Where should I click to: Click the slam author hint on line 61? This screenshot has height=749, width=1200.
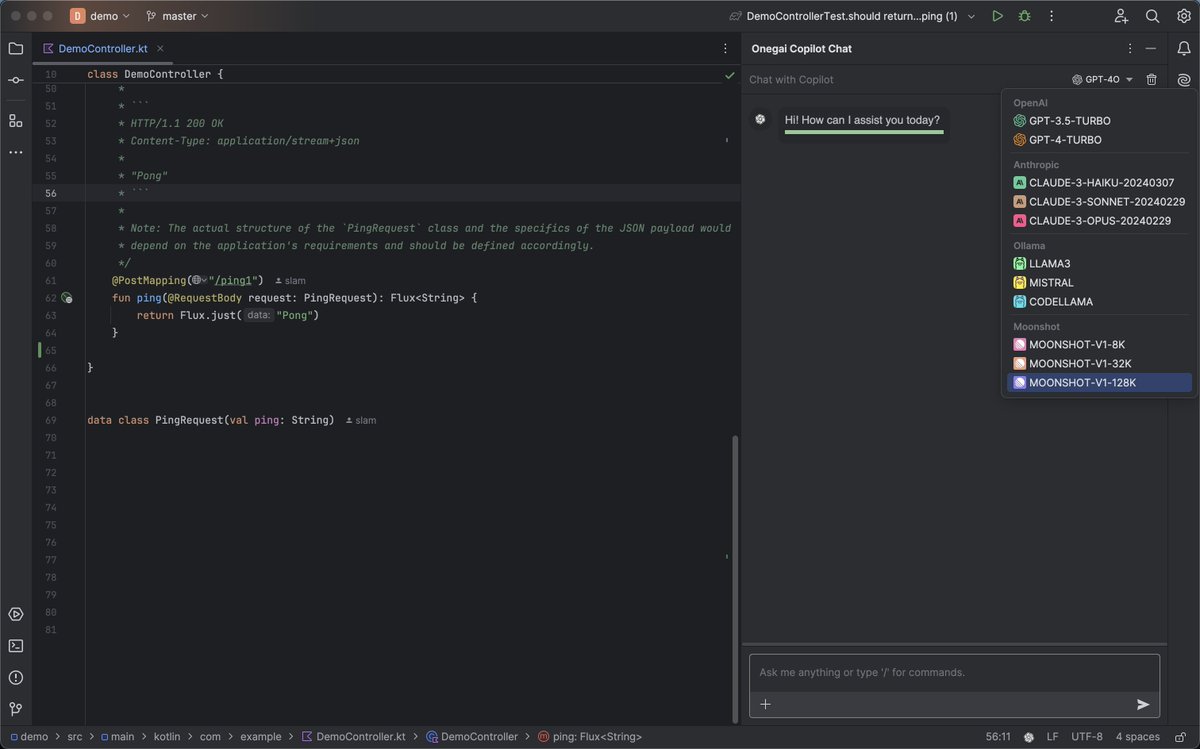289,280
